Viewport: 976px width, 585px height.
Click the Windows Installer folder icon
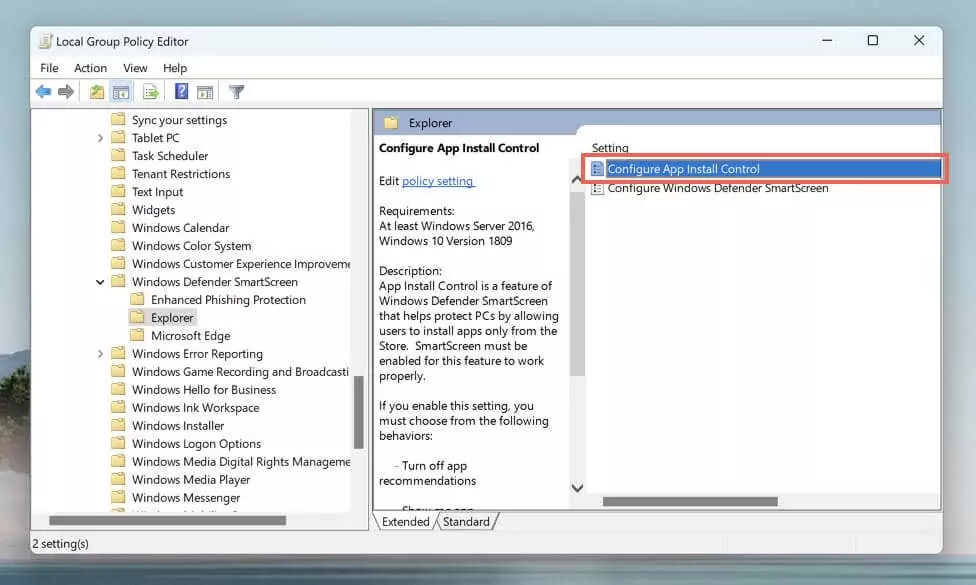click(x=118, y=425)
